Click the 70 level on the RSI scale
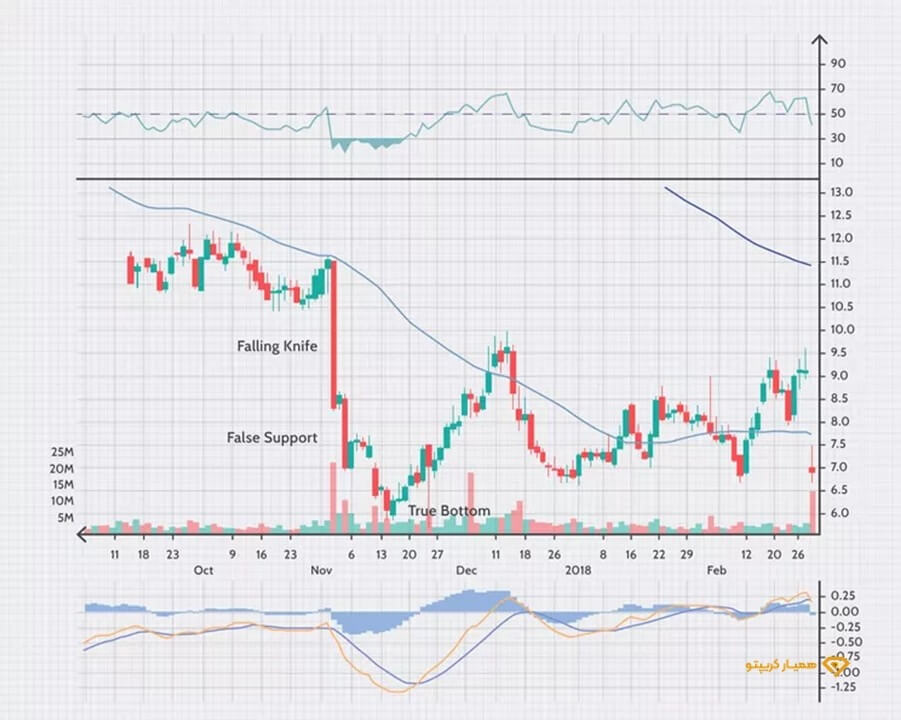 838,89
